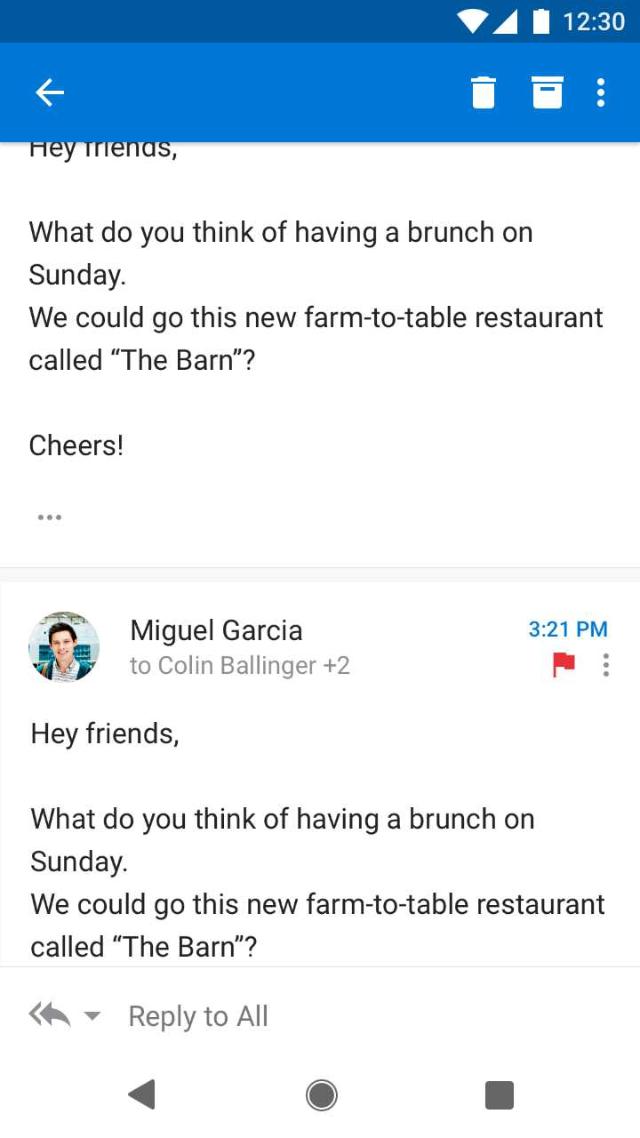Tap Reply to All
640x1138 pixels.
point(197,1015)
